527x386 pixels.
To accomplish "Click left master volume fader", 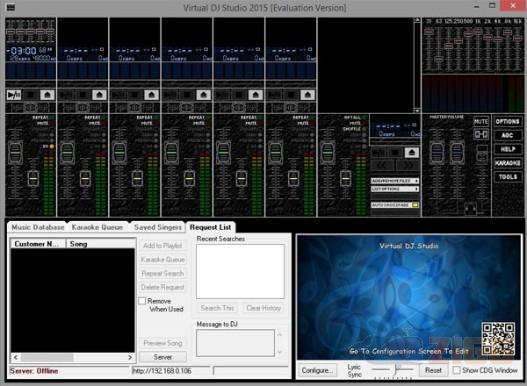I will [437, 153].
